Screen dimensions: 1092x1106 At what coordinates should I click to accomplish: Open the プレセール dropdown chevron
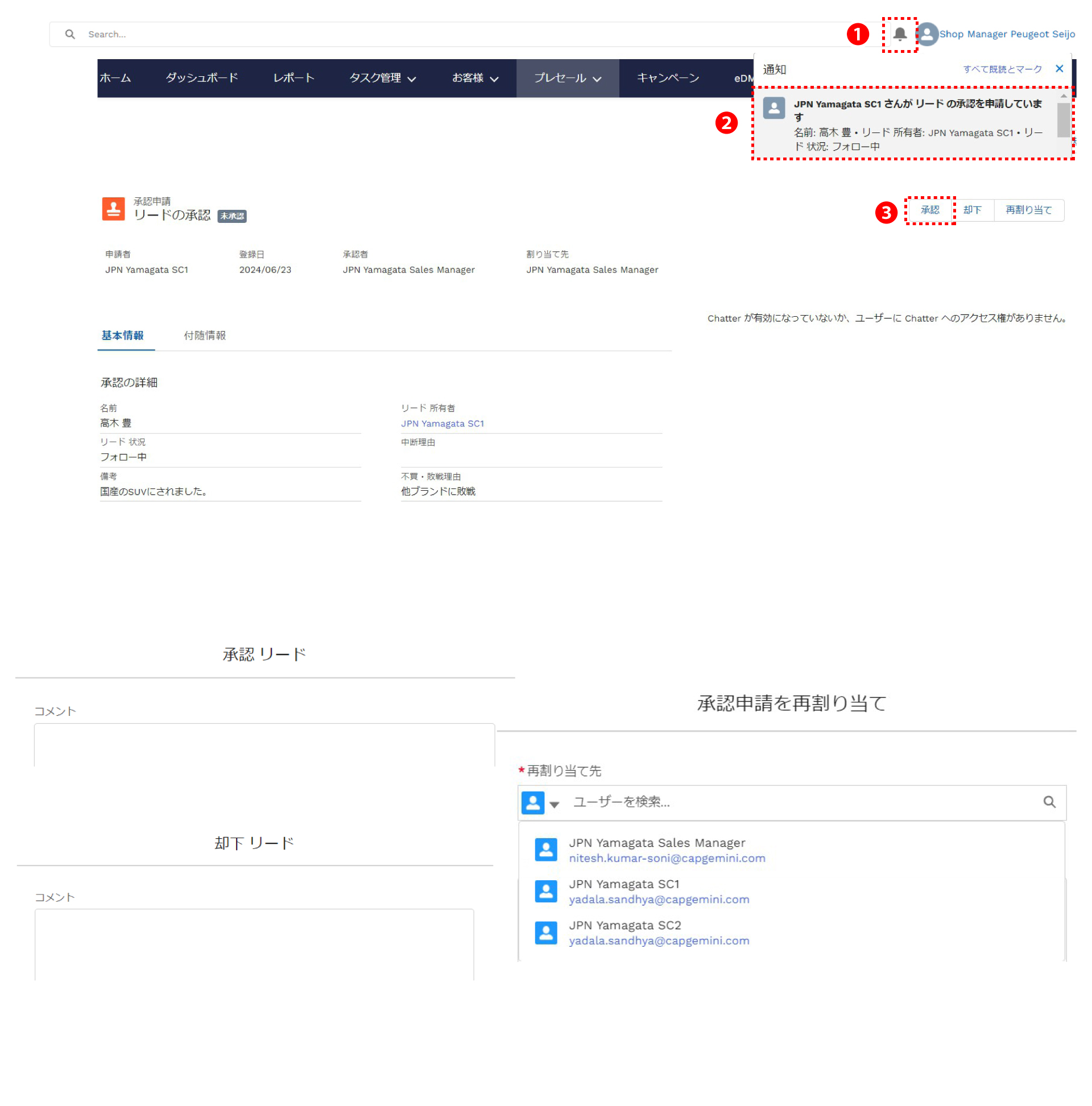(597, 79)
